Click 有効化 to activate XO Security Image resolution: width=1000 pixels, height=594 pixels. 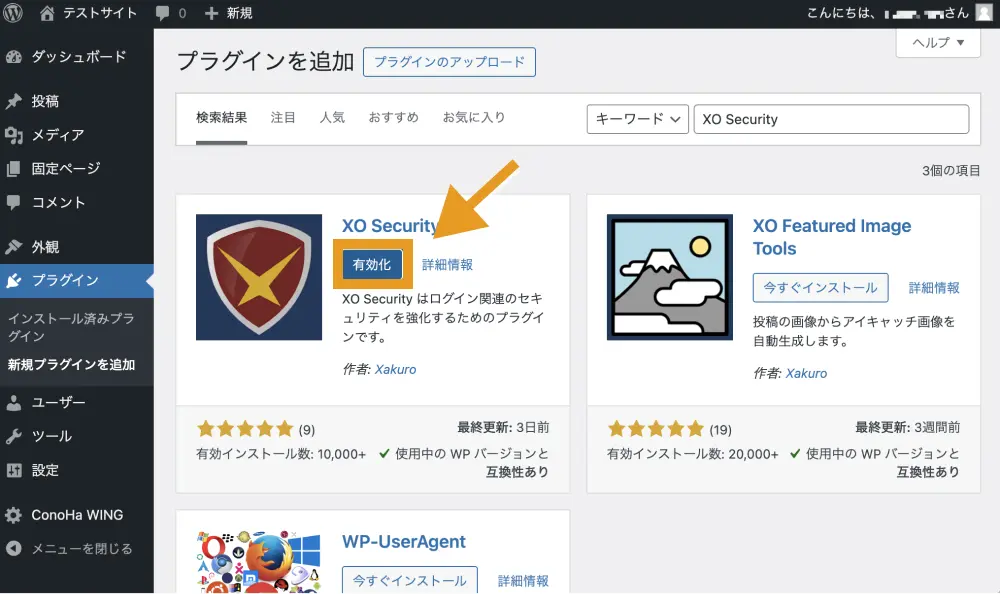372,264
